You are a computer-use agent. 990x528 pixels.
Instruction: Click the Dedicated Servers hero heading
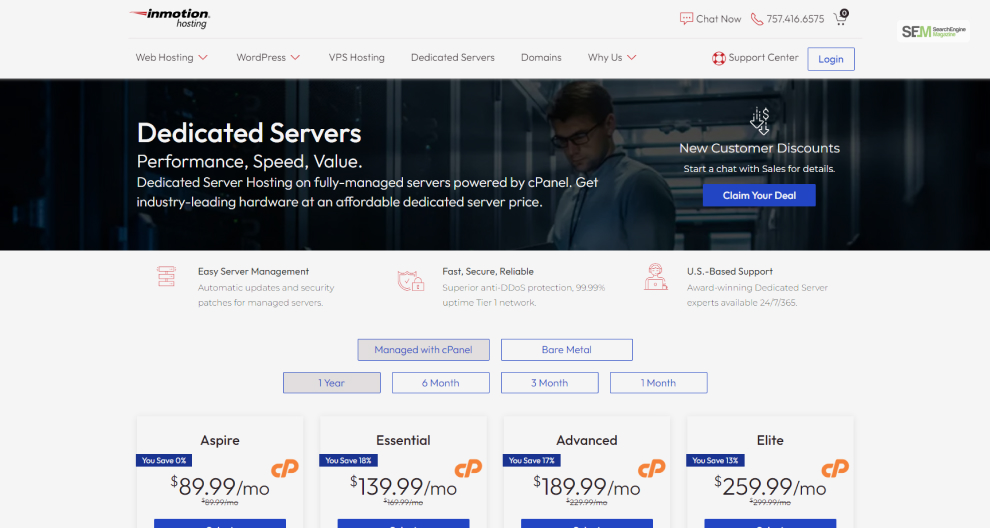pyautogui.click(x=249, y=133)
